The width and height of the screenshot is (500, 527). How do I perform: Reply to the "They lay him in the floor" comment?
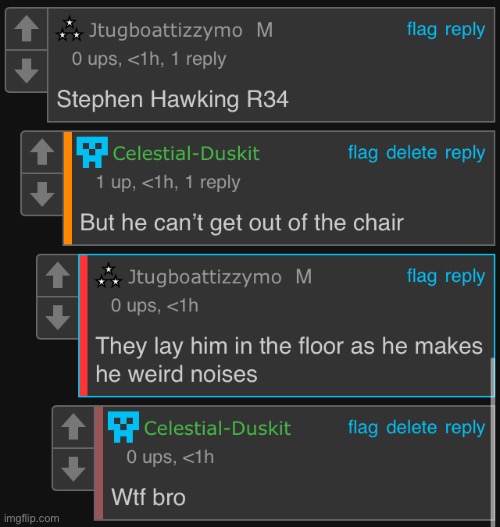pos(465,276)
